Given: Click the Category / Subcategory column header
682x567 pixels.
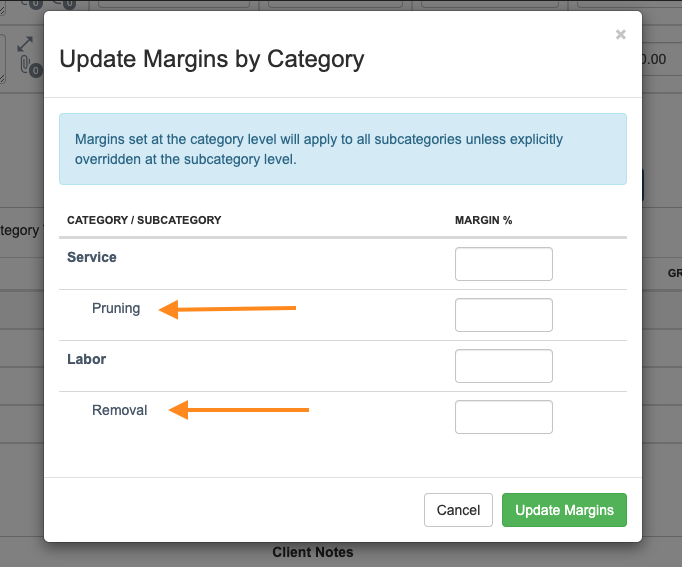Looking at the screenshot, I should 144,220.
